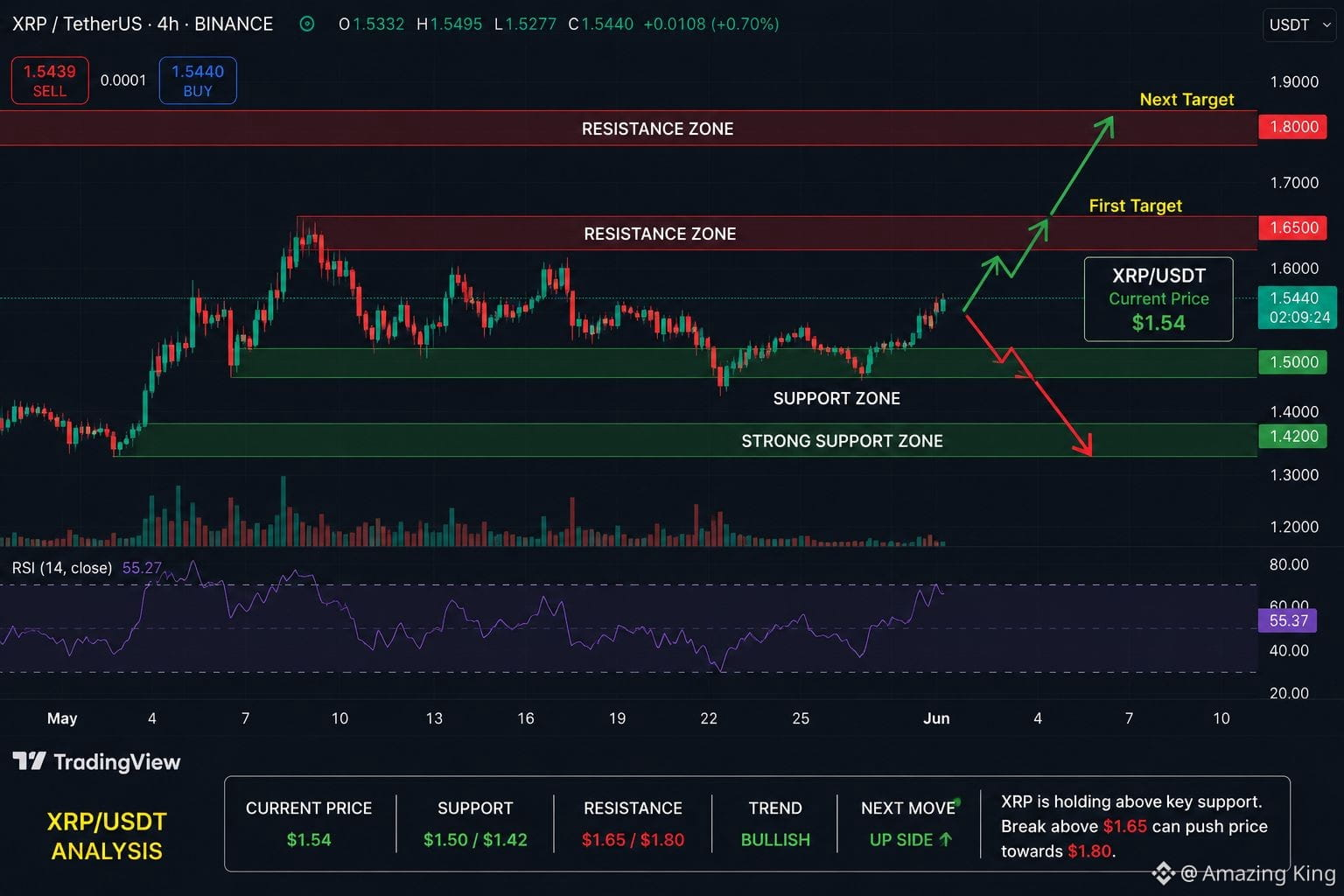Click the Jun label on the time axis

pos(936,718)
